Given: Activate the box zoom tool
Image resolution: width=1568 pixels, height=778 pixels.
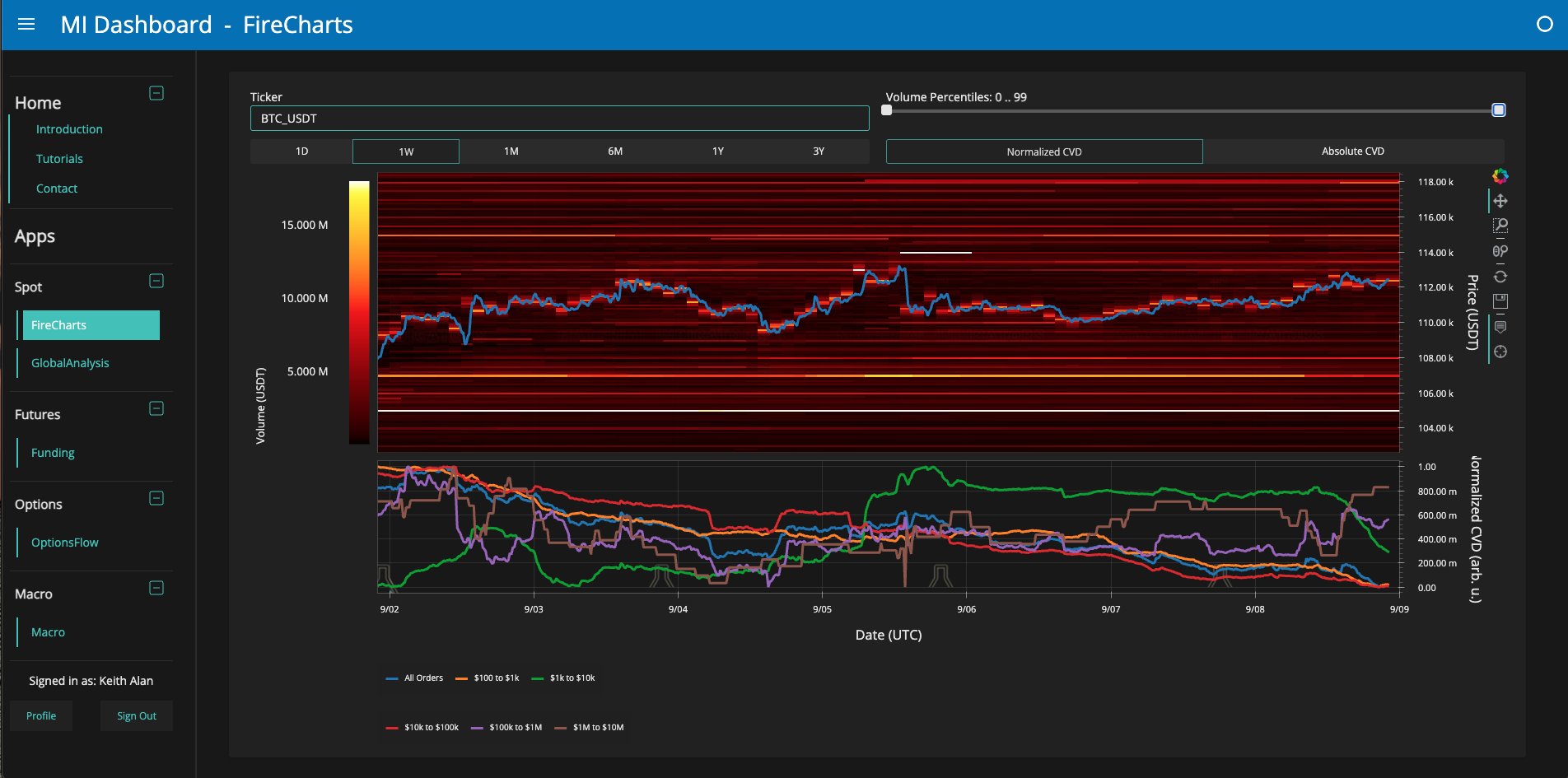Looking at the screenshot, I should 1501,226.
